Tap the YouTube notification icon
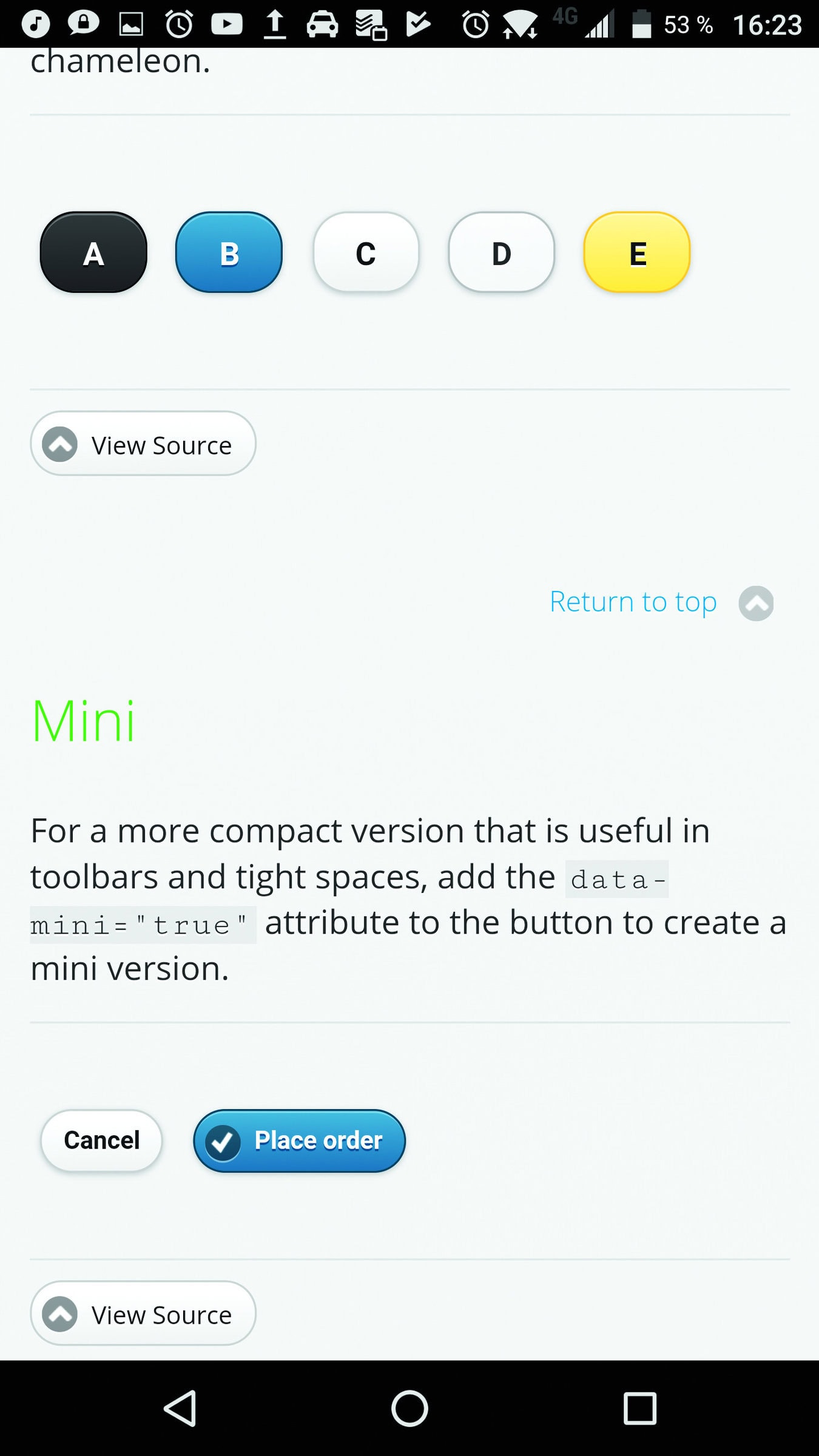 coord(226,24)
